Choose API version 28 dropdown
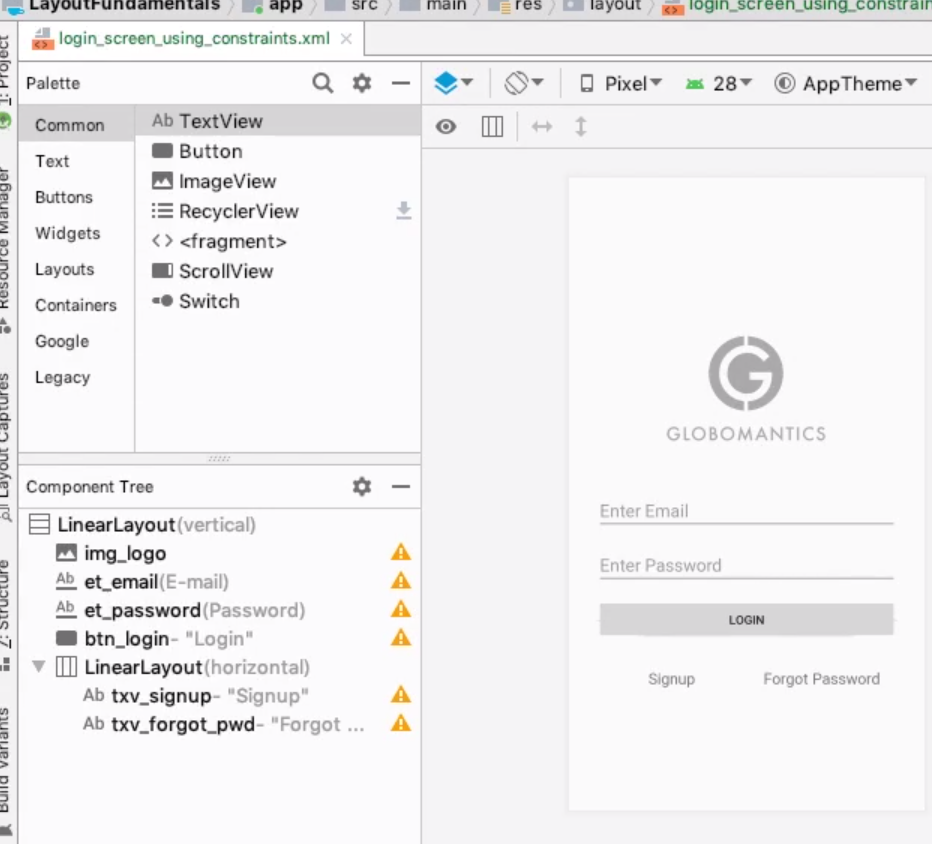This screenshot has width=932, height=844. pos(719,84)
